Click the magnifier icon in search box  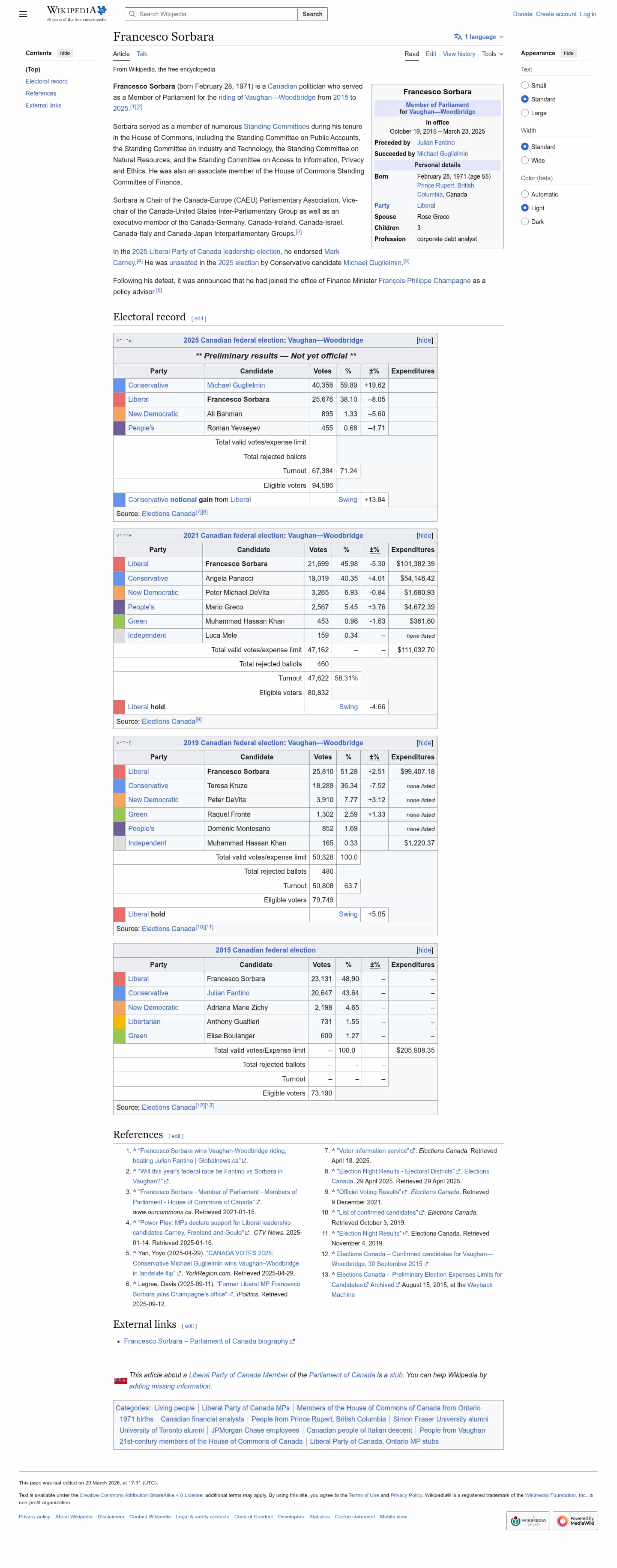point(132,14)
